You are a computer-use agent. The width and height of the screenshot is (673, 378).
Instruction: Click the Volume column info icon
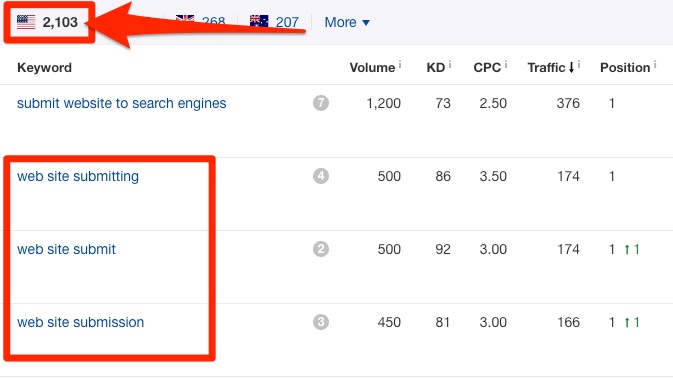click(400, 64)
